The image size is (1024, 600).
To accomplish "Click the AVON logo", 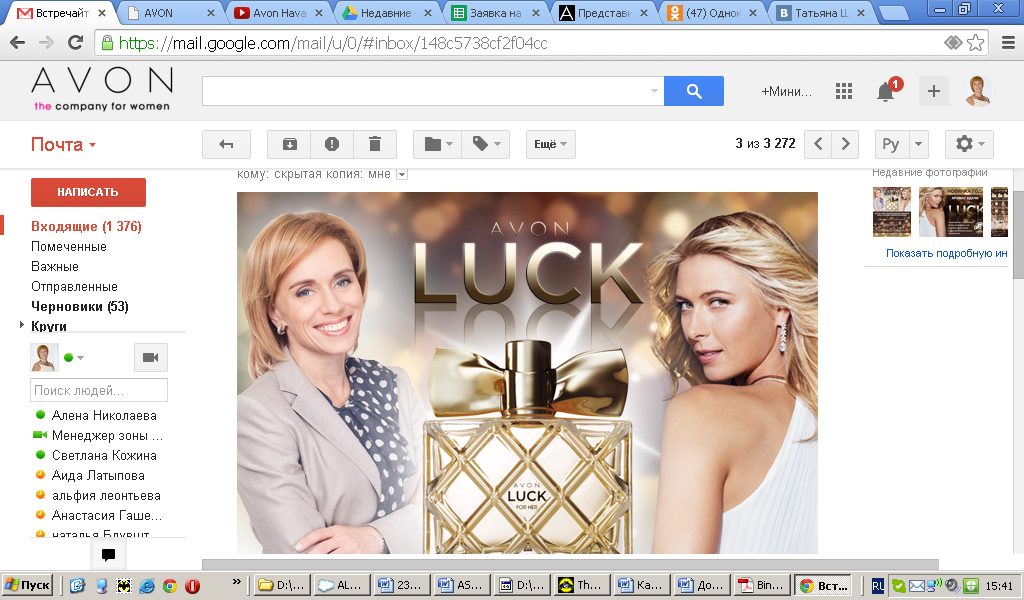I will 102,89.
